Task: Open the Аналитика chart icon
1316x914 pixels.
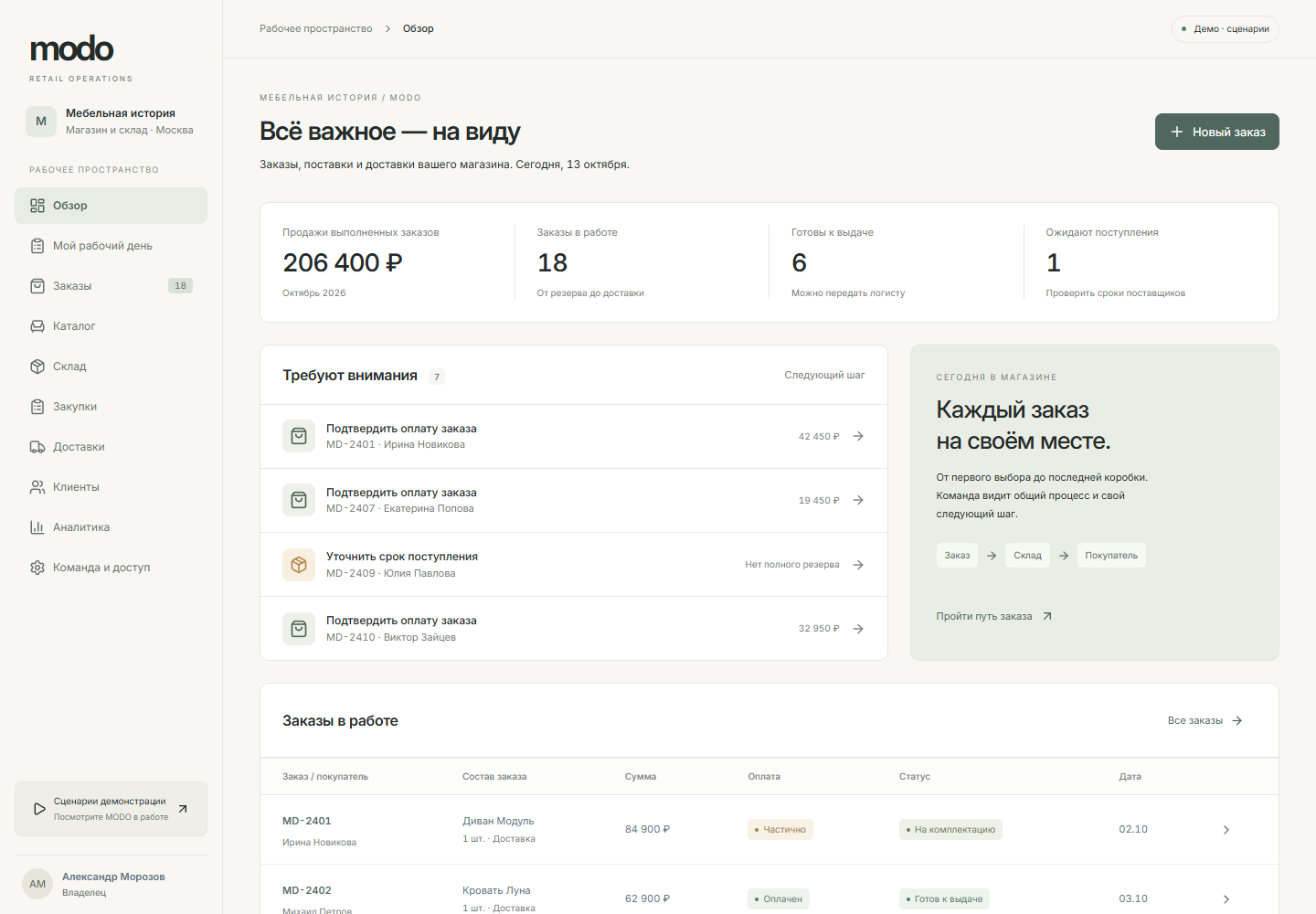Action: [37, 527]
